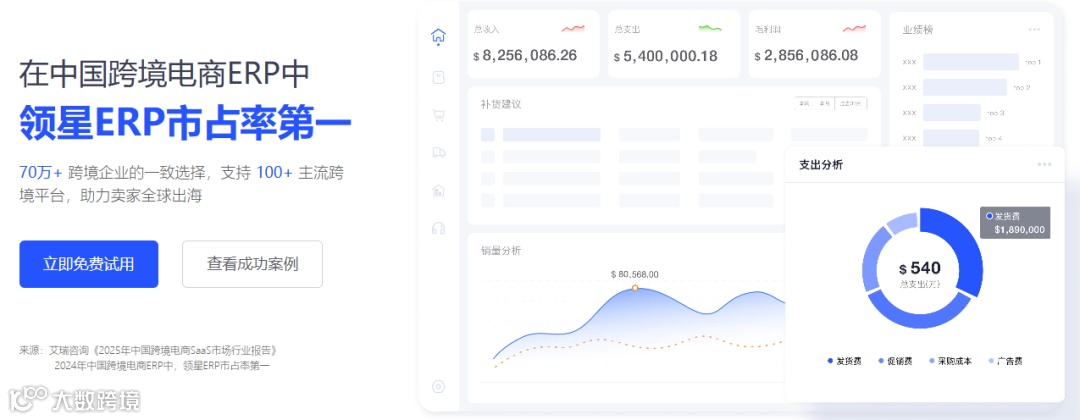Click the 大数跨境 logo at bottom left
Image resolution: width=1080 pixels, height=420 pixels.
pos(74,400)
